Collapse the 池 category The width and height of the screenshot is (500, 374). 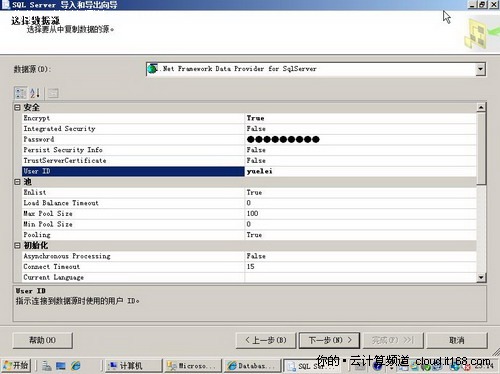coord(17,182)
